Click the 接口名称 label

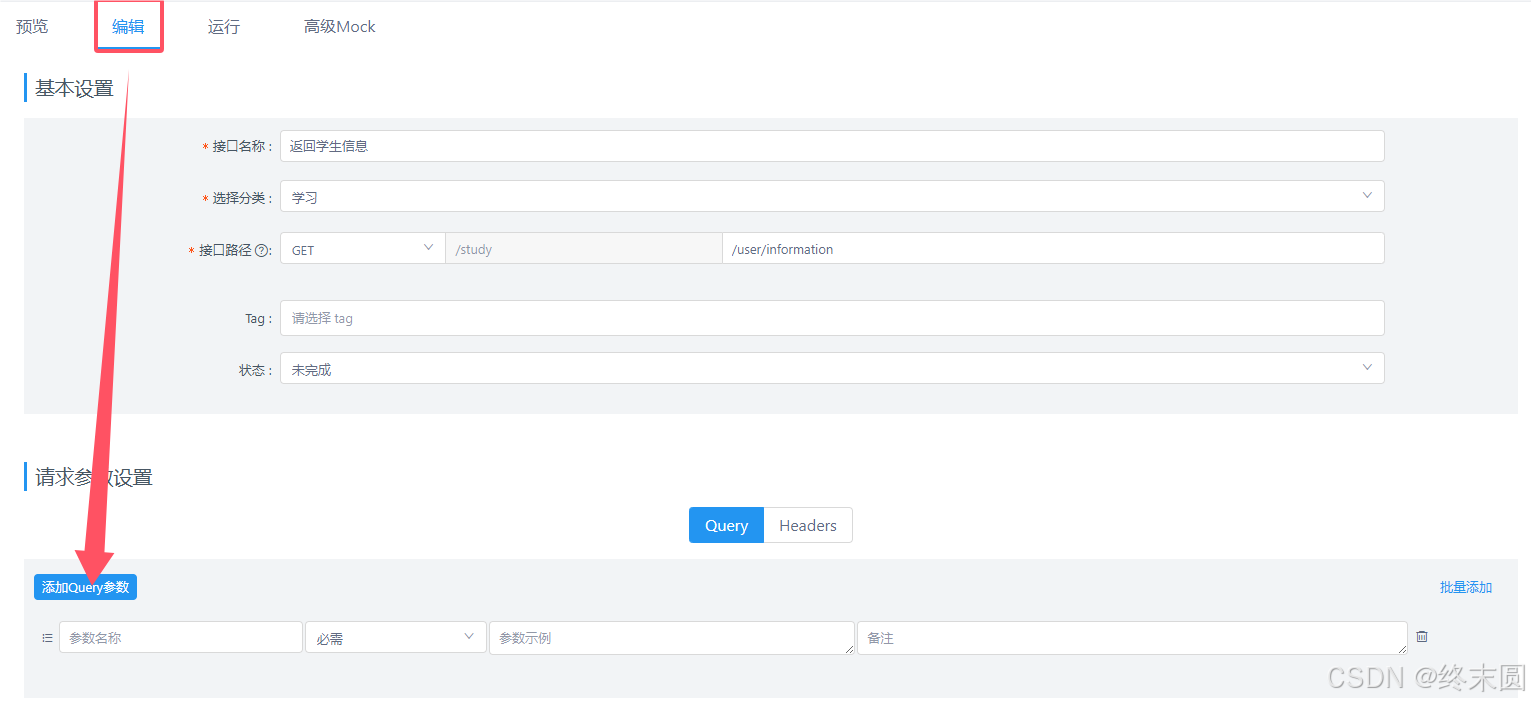pos(241,146)
